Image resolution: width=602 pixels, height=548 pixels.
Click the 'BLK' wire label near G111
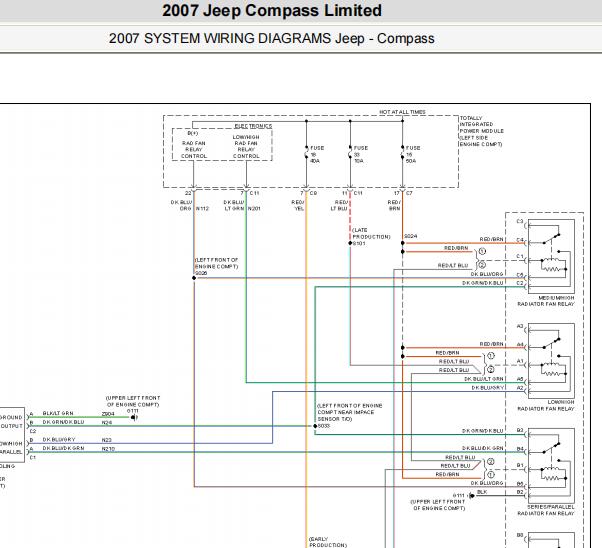coord(482,492)
